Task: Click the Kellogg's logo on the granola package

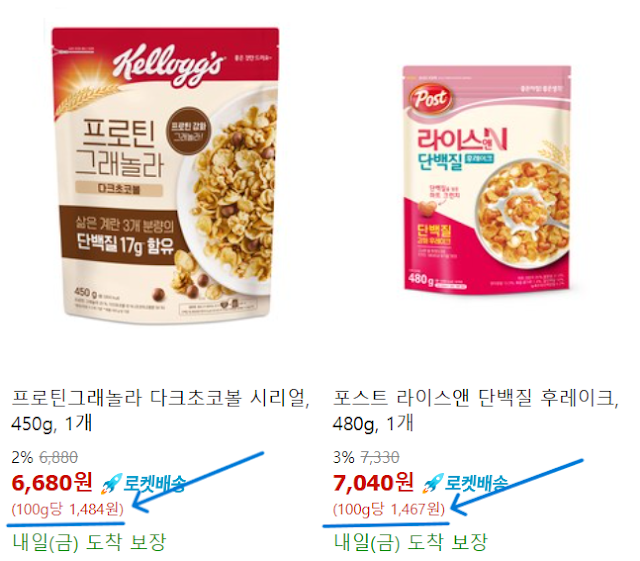Action: [168, 64]
